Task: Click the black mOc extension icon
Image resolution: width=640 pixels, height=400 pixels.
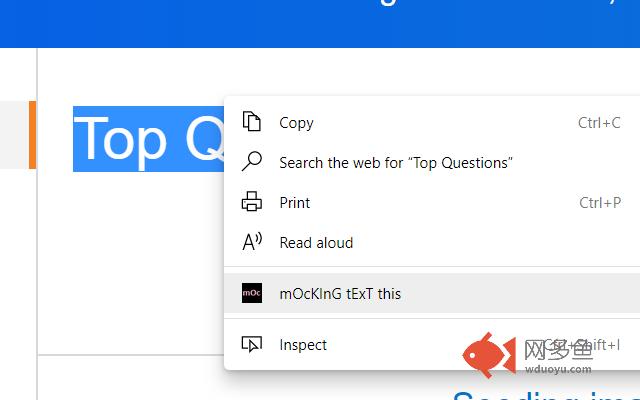Action: coord(252,293)
